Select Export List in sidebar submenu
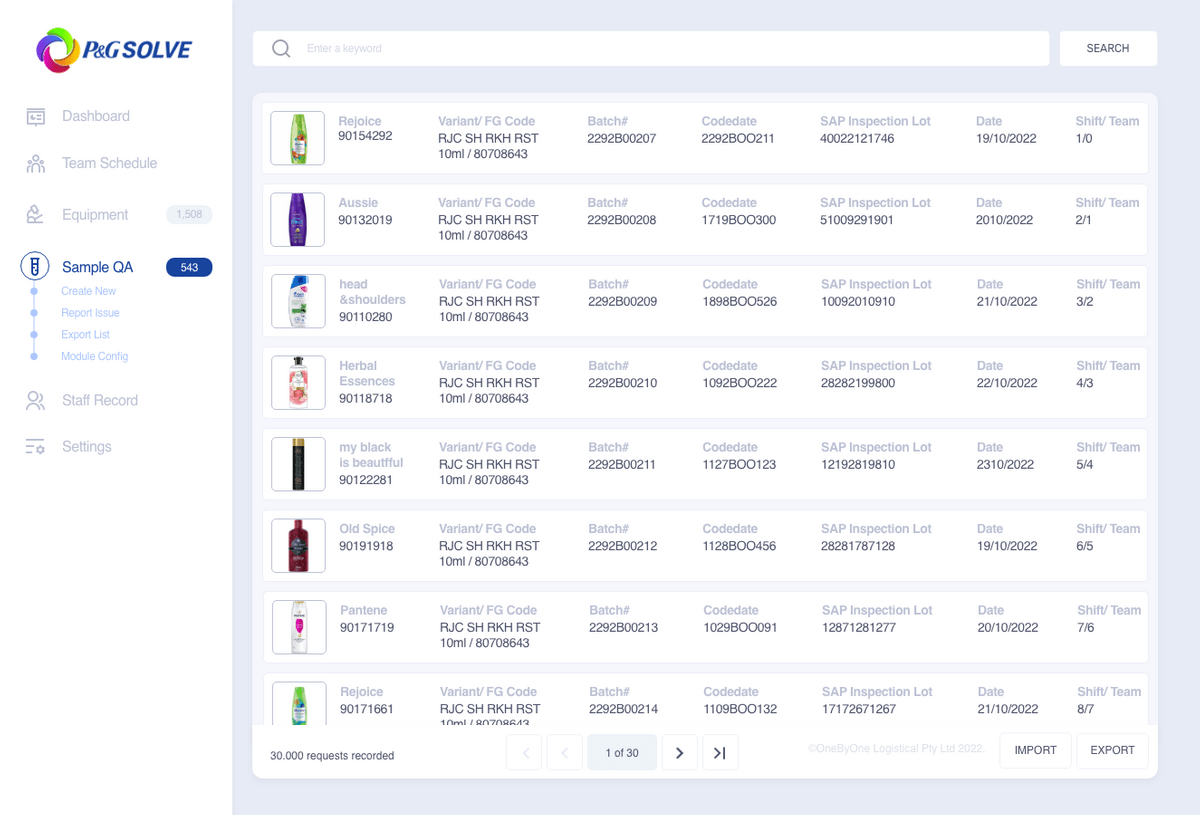Image resolution: width=1200 pixels, height=815 pixels. pyautogui.click(x=85, y=335)
